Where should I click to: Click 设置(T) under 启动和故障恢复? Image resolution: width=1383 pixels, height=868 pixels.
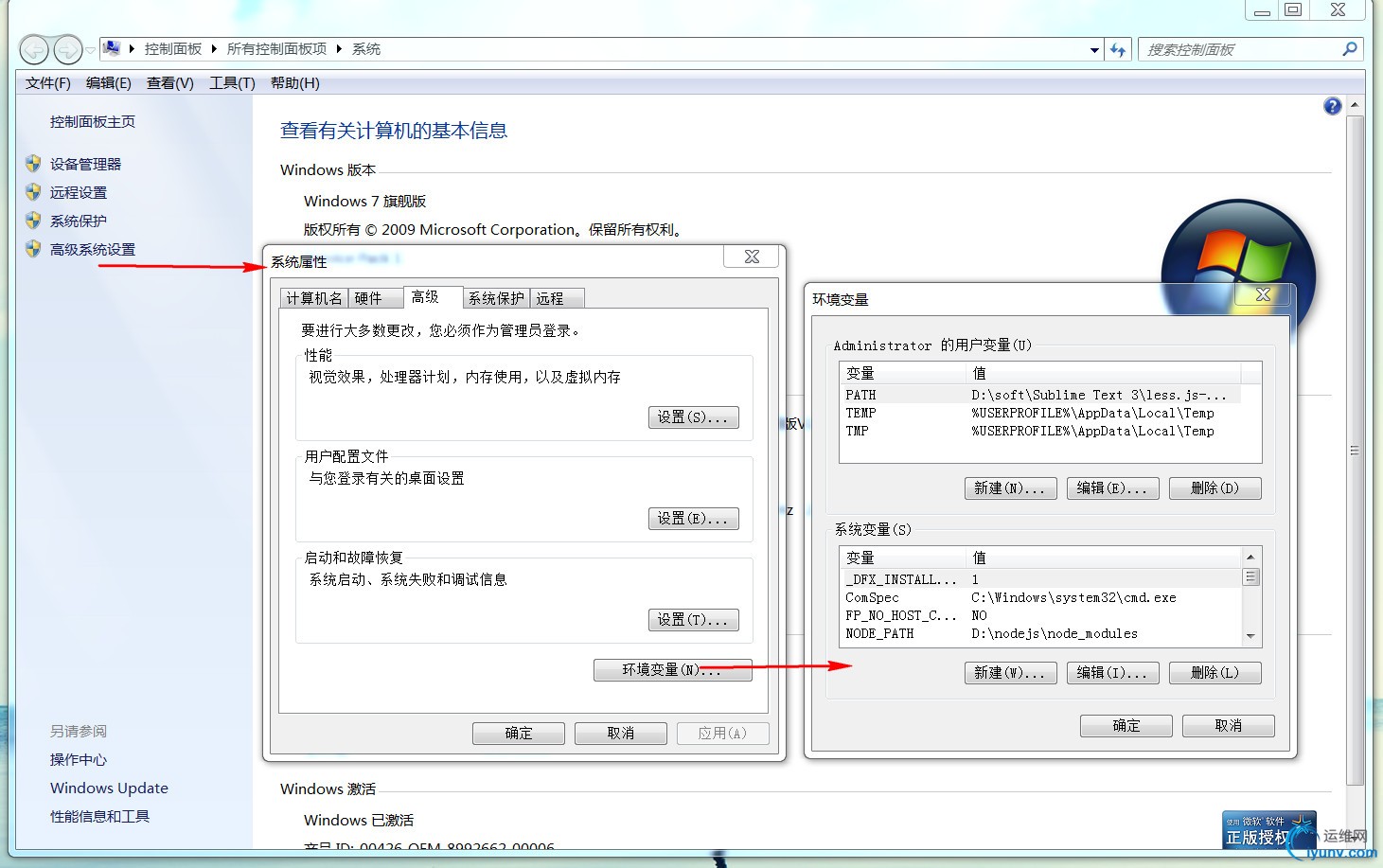(694, 620)
